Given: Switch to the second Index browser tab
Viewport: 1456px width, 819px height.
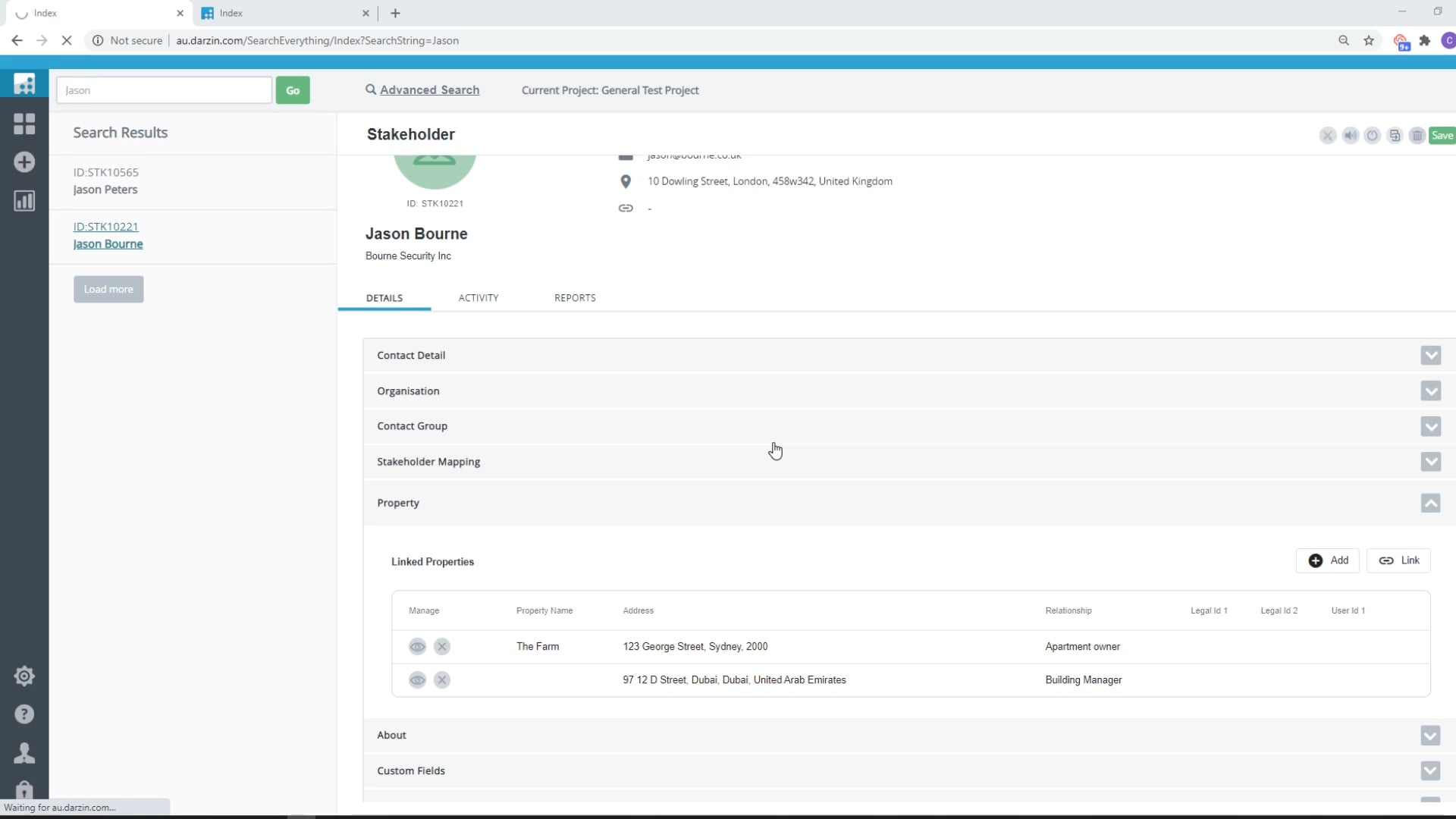Looking at the screenshot, I should 284,13.
